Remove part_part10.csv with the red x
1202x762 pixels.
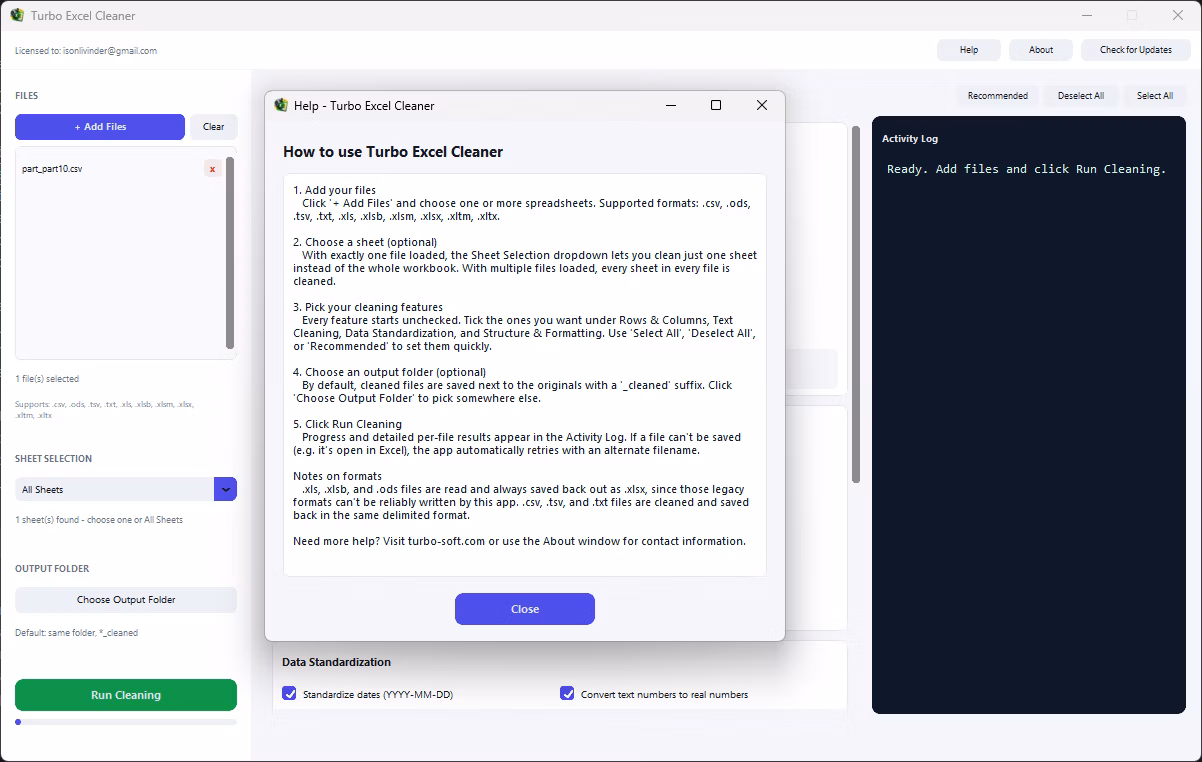tap(212, 169)
